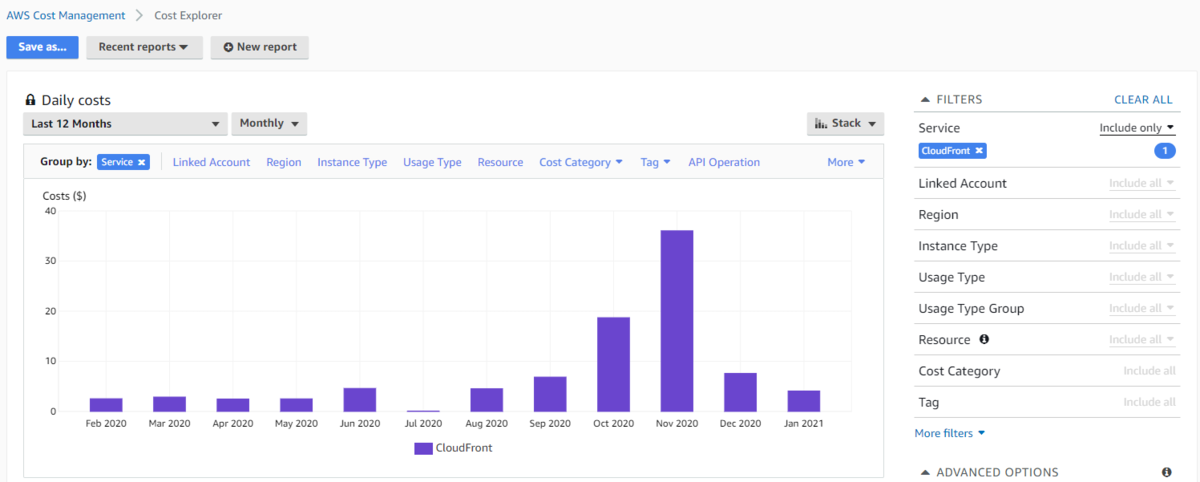The image size is (1200, 482).
Task: Click the Nov 2020 bar in chart
Action: pos(677,321)
